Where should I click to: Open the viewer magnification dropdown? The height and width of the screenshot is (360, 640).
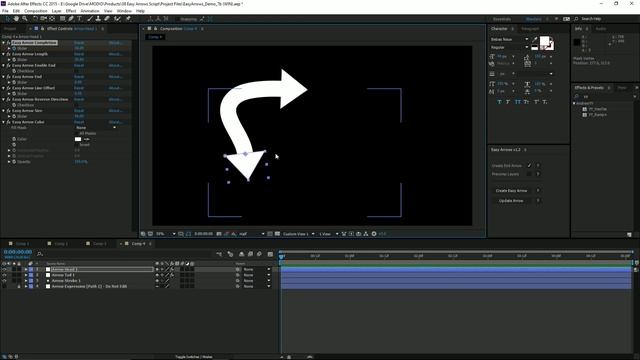click(x=165, y=234)
